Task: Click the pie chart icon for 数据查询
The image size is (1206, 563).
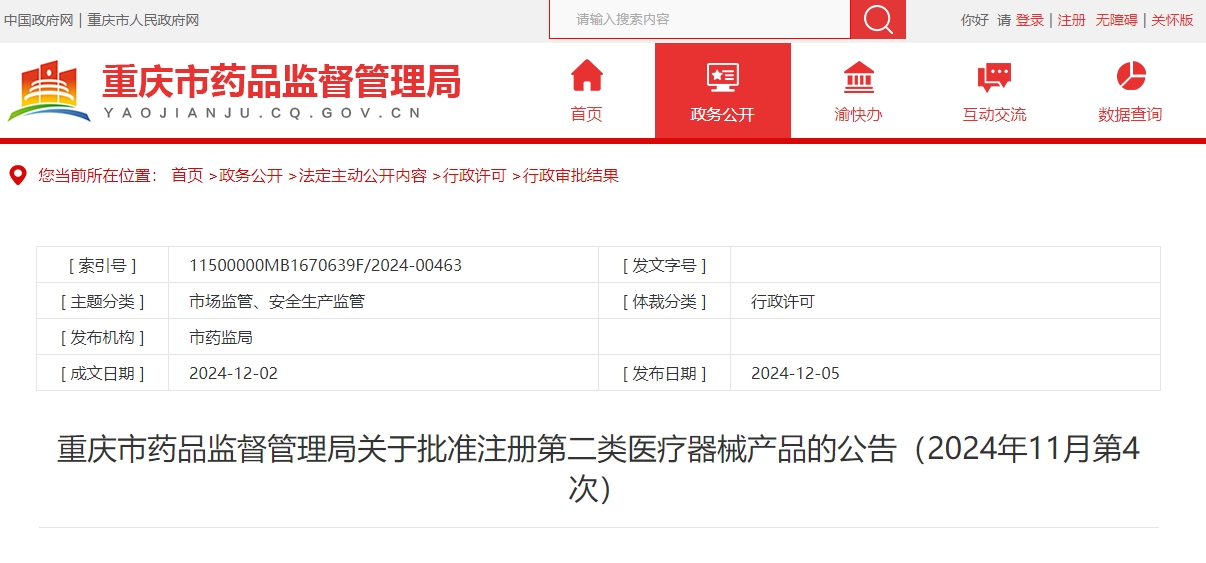Action: pyautogui.click(x=1130, y=76)
